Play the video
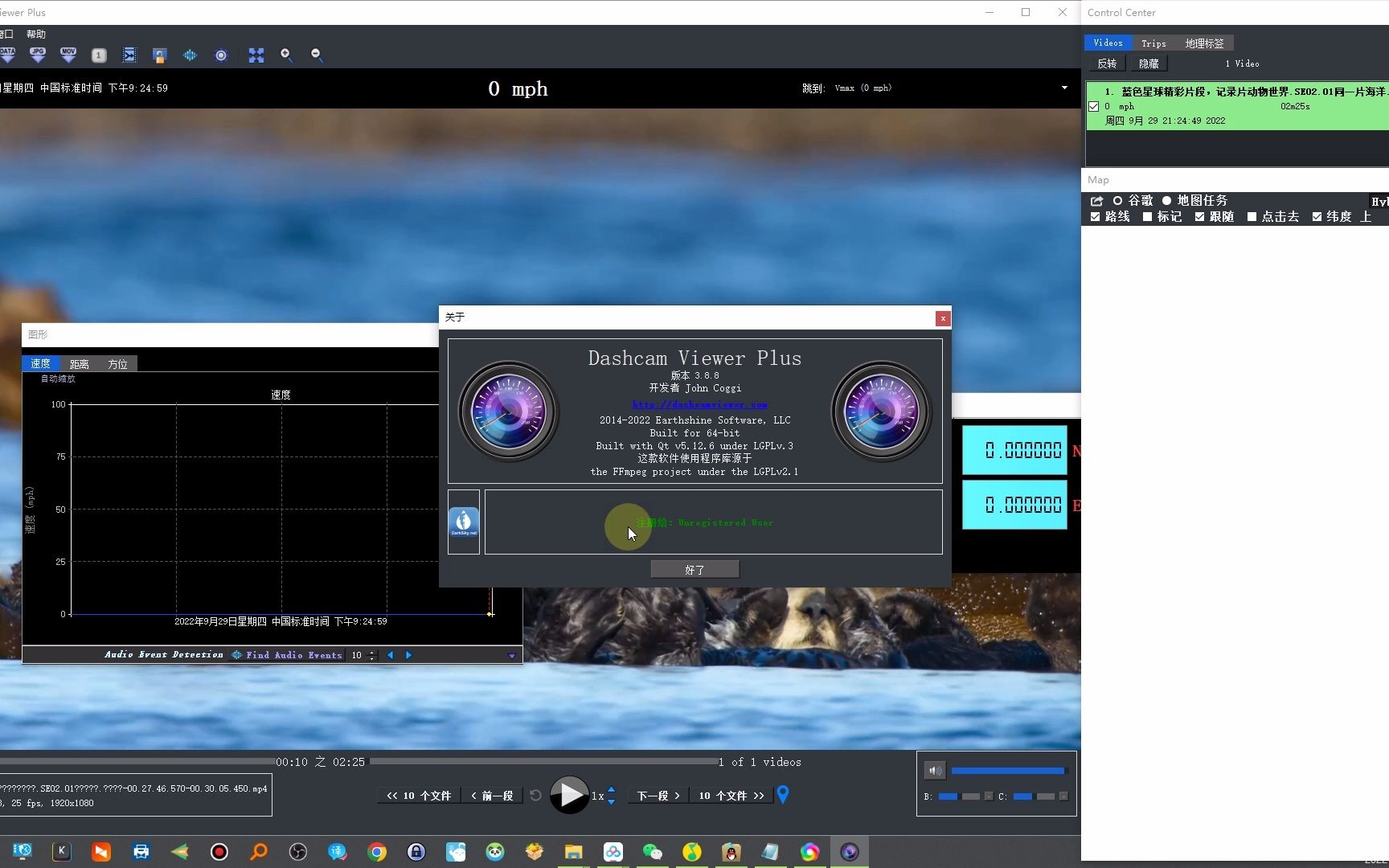Viewport: 1389px width, 868px height. pyautogui.click(x=569, y=795)
